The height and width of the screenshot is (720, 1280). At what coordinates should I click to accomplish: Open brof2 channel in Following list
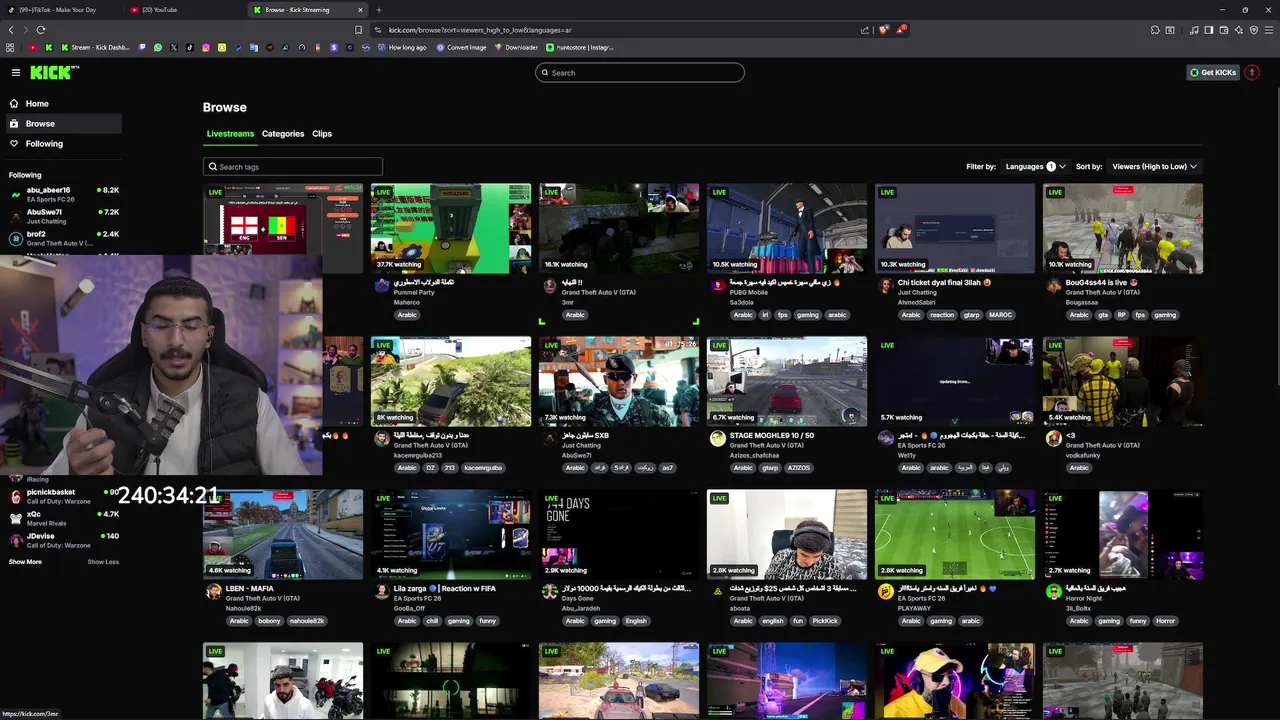tap(64, 238)
